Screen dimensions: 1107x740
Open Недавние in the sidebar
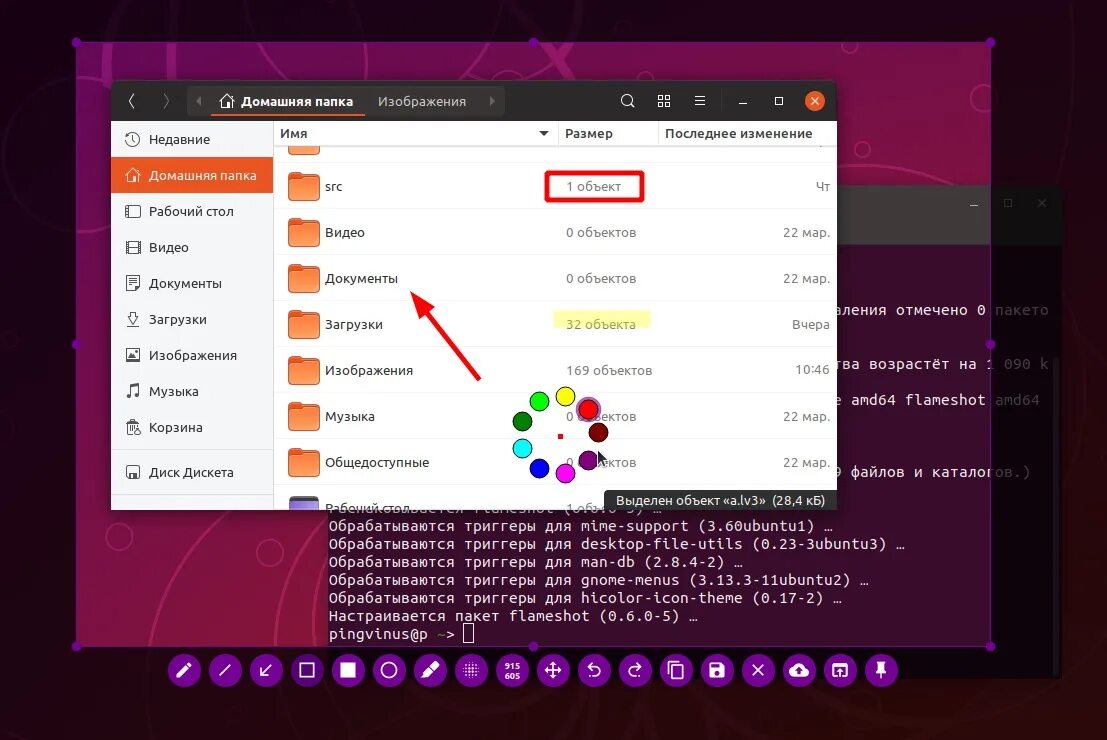(x=192, y=139)
